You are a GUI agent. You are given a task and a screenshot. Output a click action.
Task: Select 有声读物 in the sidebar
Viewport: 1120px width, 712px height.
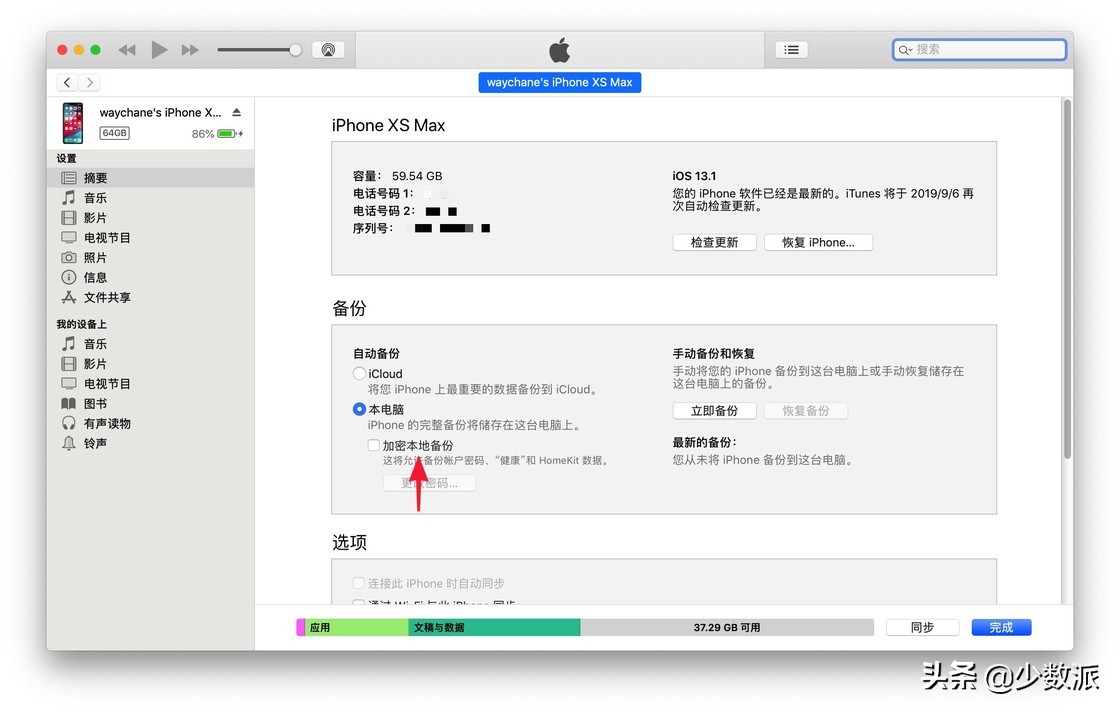(x=105, y=423)
